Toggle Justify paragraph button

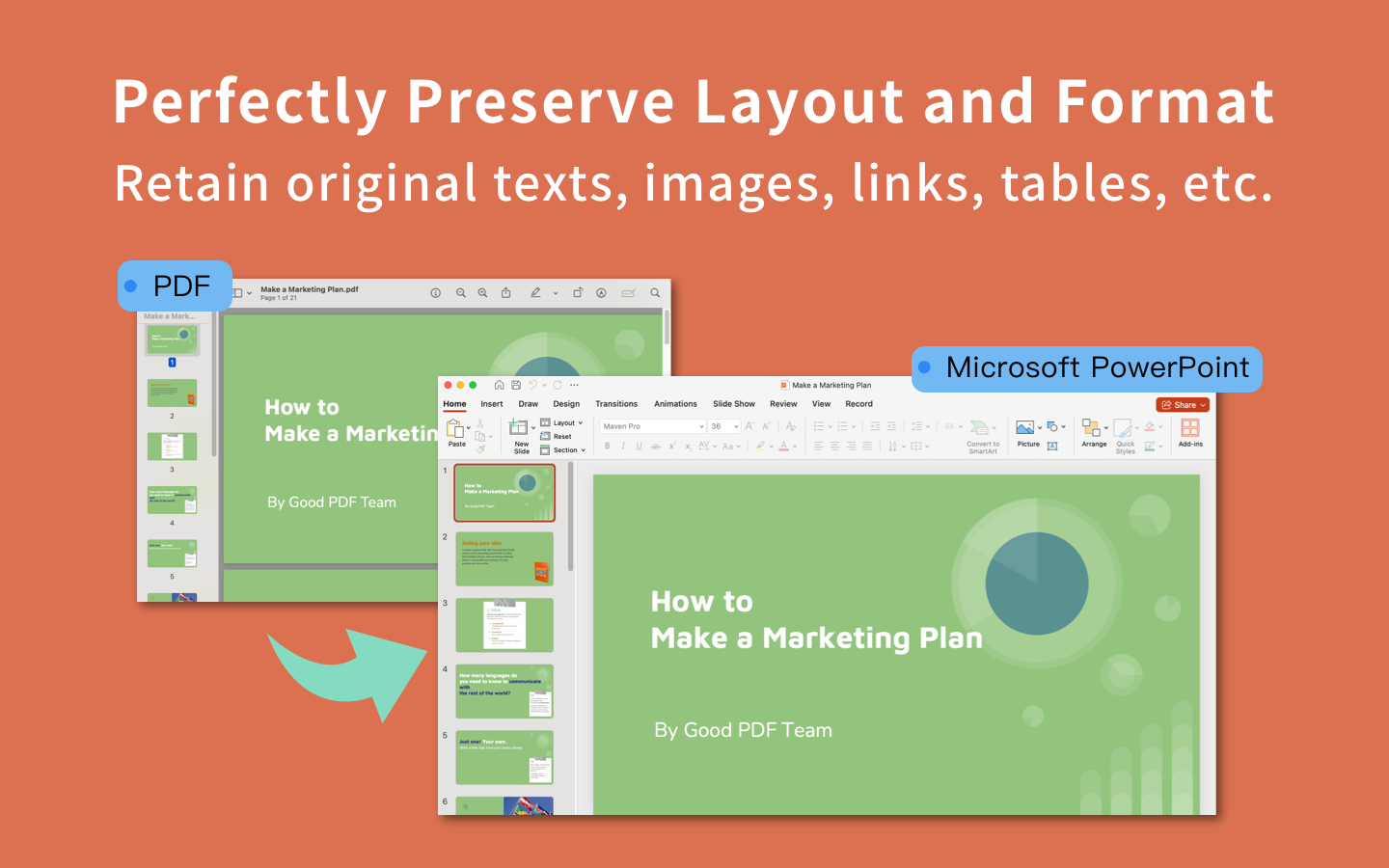pos(867,446)
